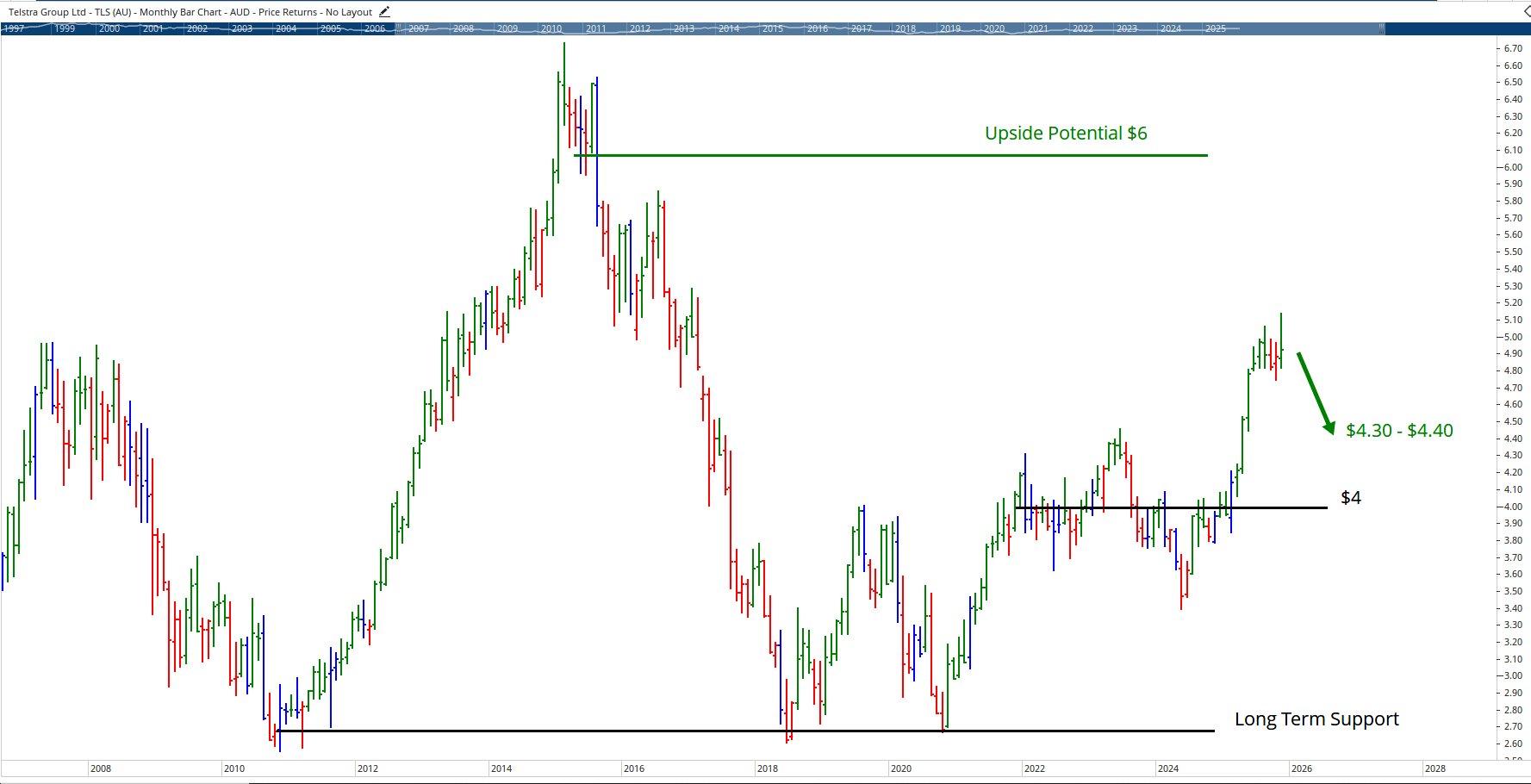Select the green upside potential line at $6.05
Screen dimensions: 1531x784
click(887, 156)
